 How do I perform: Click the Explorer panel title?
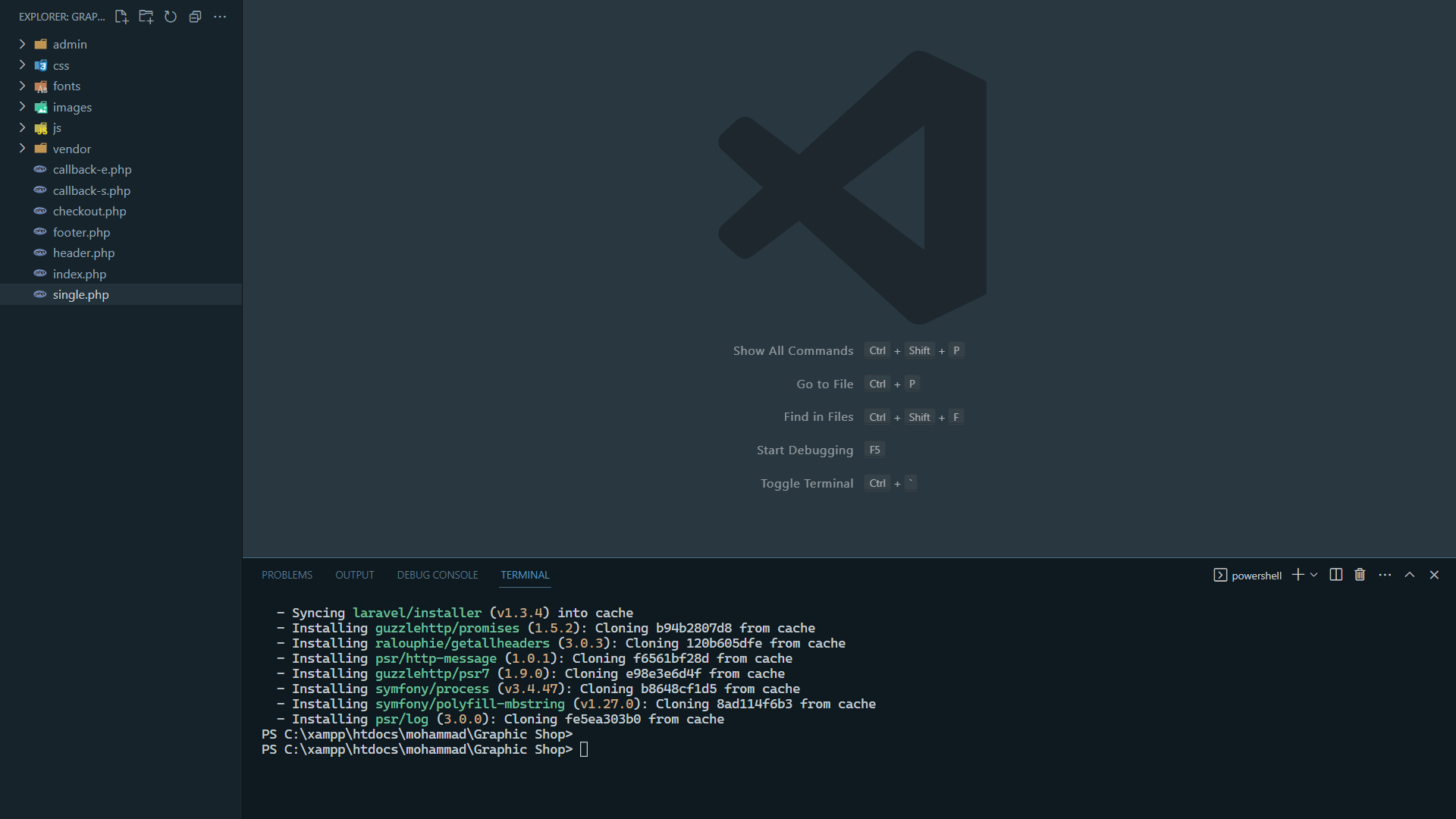pos(62,17)
